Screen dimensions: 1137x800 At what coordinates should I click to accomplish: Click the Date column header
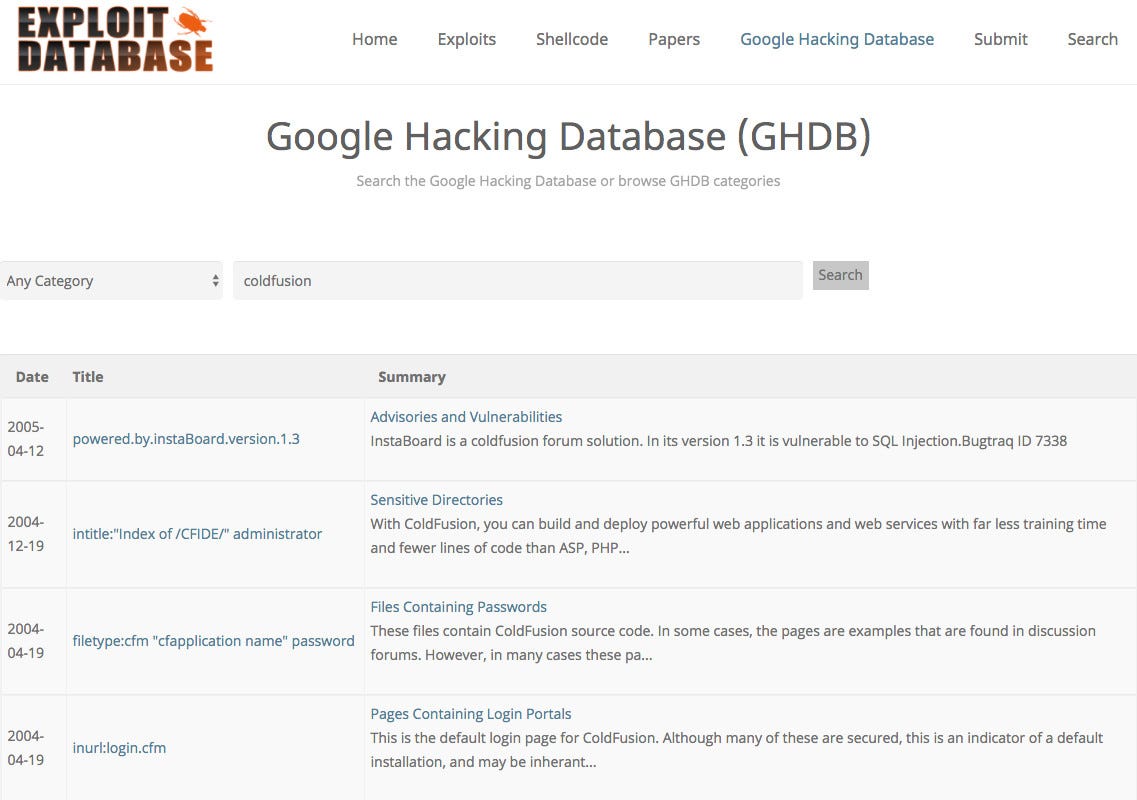tap(32, 377)
